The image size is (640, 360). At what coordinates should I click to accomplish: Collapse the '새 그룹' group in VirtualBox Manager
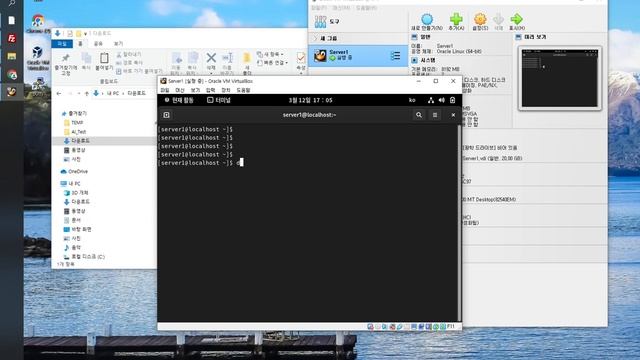coord(315,38)
